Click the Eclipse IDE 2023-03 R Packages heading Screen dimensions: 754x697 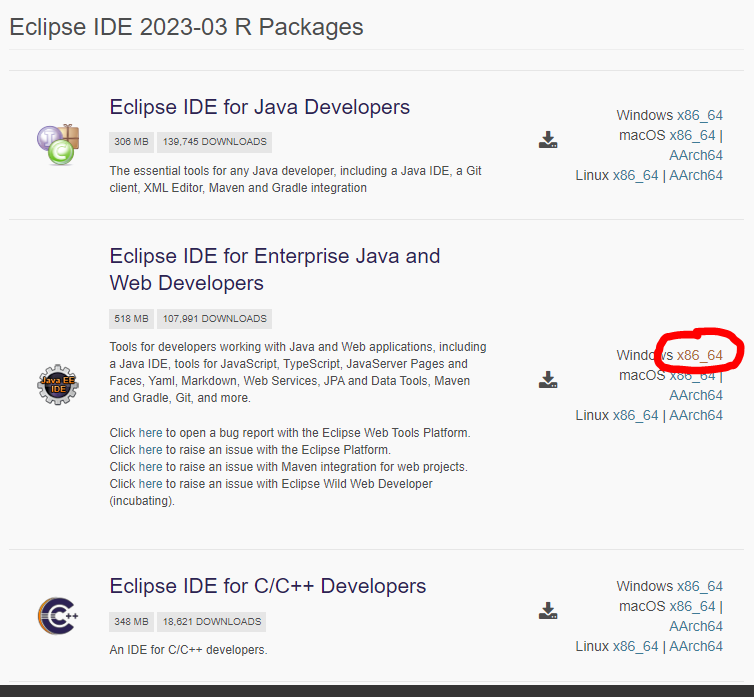187,27
